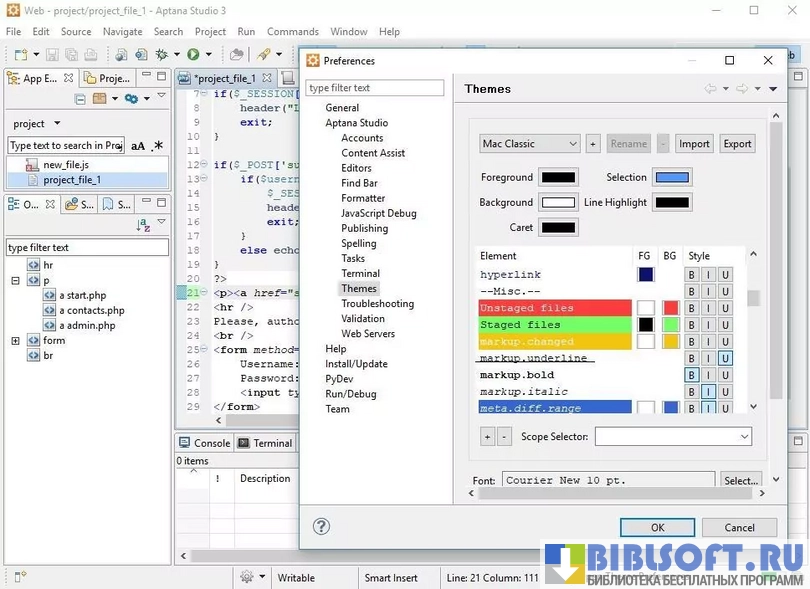Open the Mac Classic theme dropdown
This screenshot has width=810, height=589.
529,144
